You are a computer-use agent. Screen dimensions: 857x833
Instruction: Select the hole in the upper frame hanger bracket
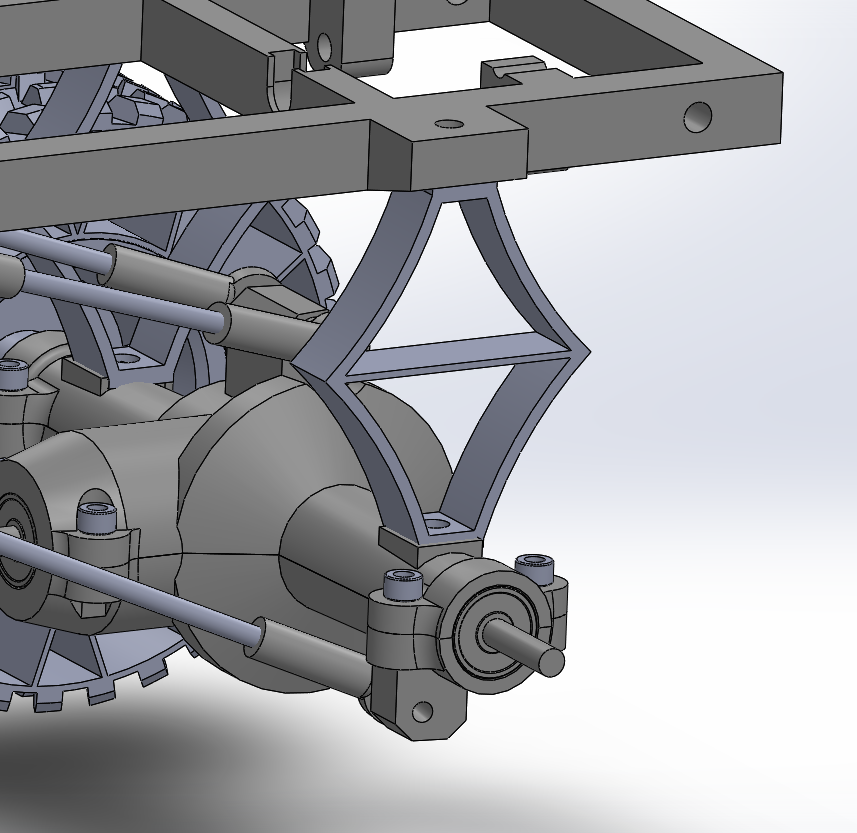coord(324,47)
